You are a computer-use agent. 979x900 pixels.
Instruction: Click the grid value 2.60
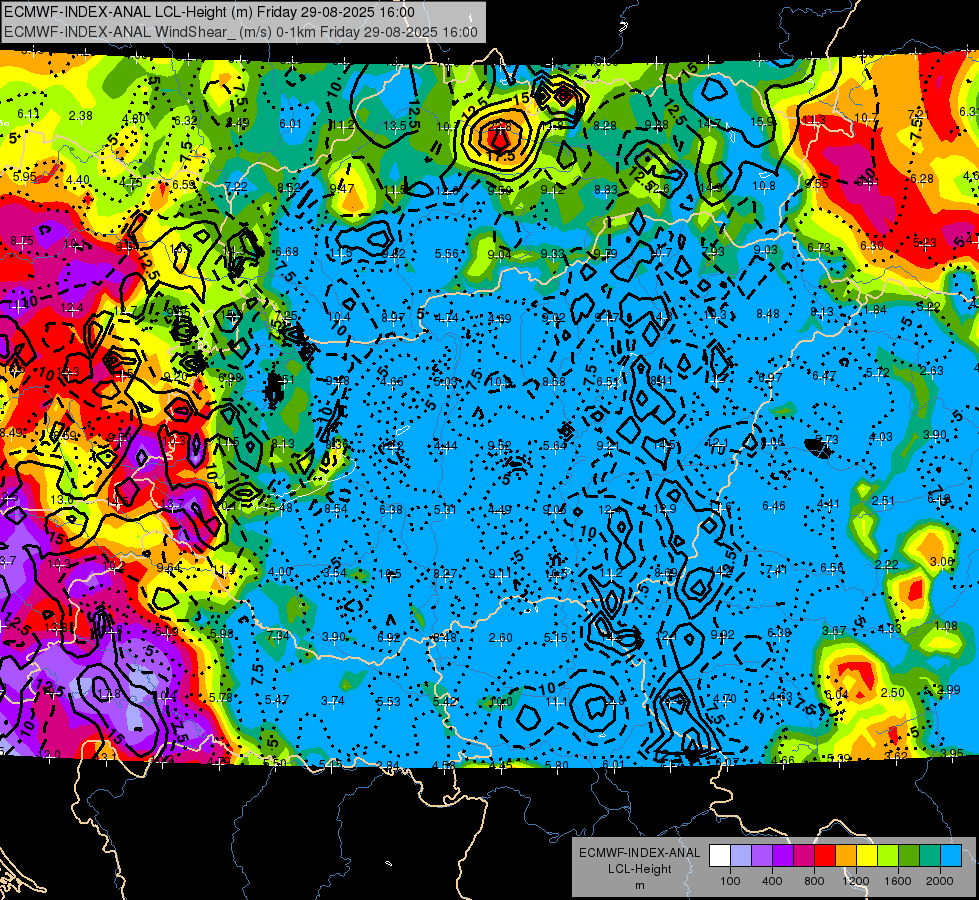500,638
